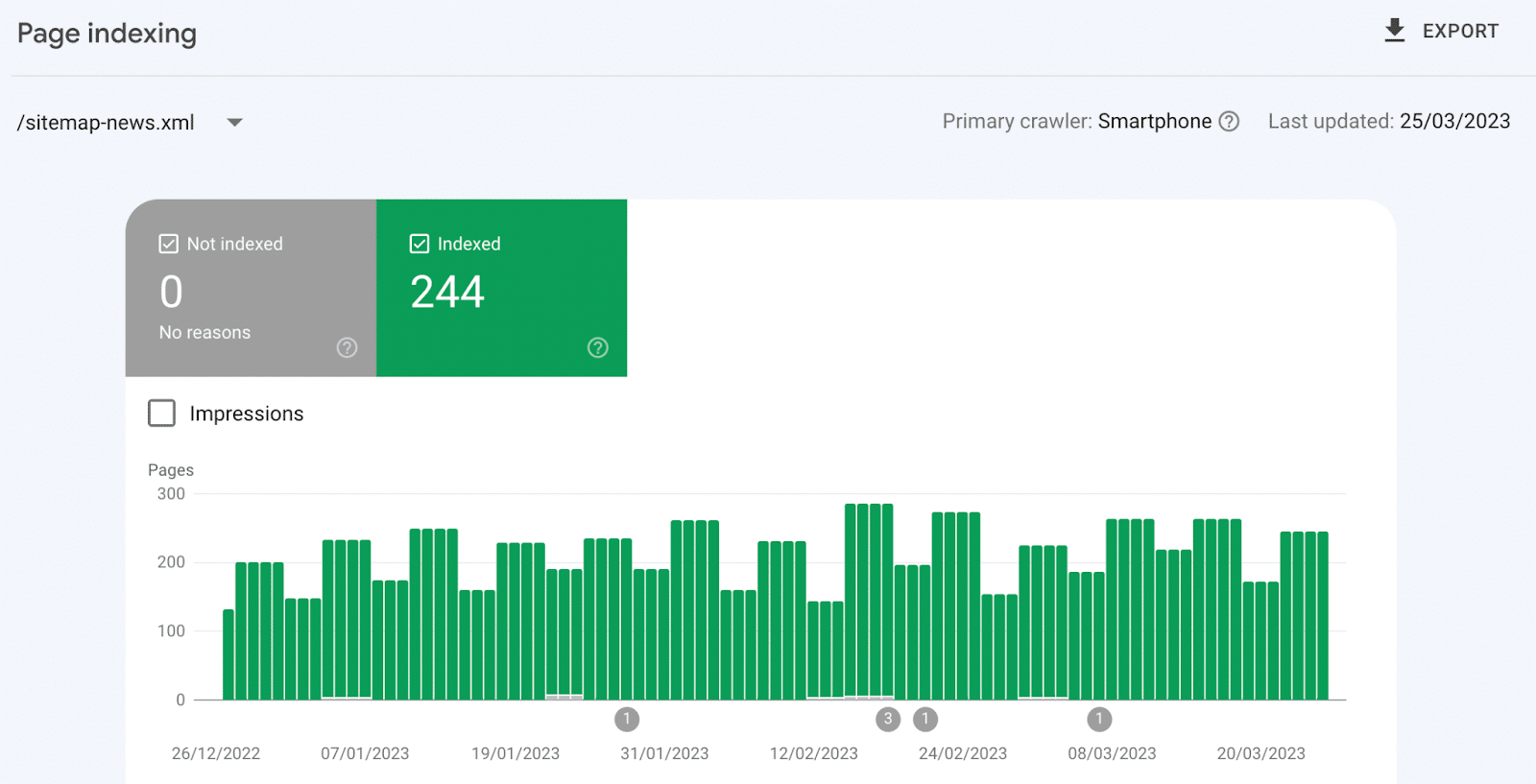Click annotation marker numbered 3 on timeline
Screen dimensions: 1536x784
click(888, 719)
